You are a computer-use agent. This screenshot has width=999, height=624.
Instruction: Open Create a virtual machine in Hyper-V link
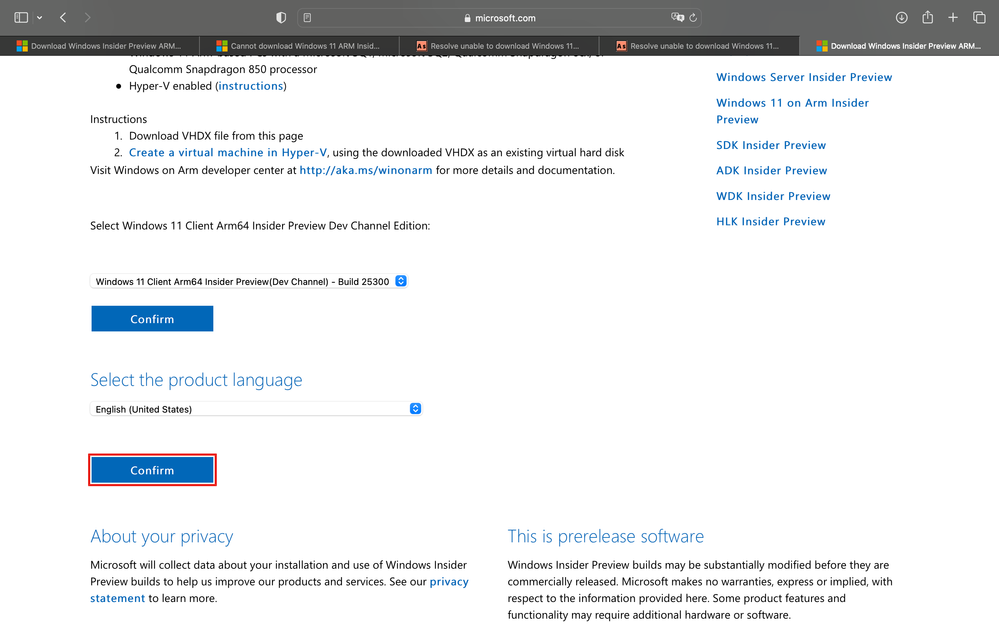pyautogui.click(x=227, y=152)
